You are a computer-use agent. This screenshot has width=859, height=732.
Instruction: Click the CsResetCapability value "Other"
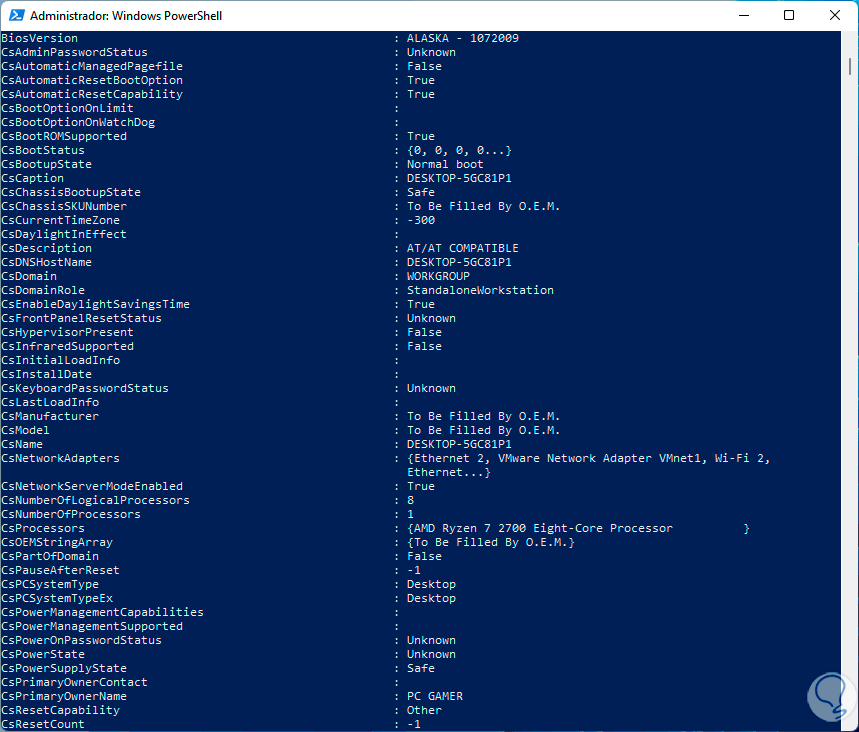pyautogui.click(x=424, y=710)
